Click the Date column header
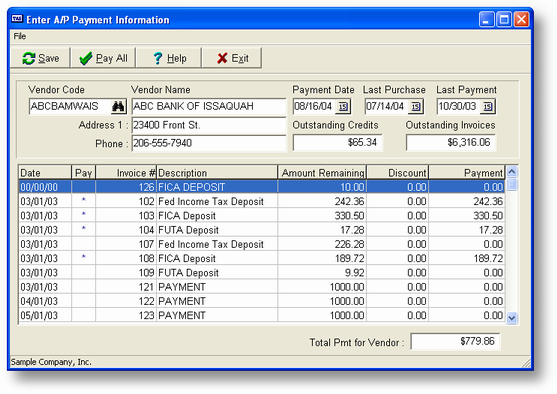This screenshot has height=394, width=557. 45,173
